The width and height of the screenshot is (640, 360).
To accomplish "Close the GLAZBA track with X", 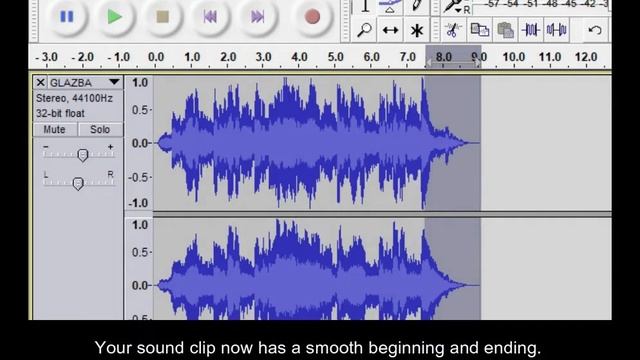I will pos(40,83).
